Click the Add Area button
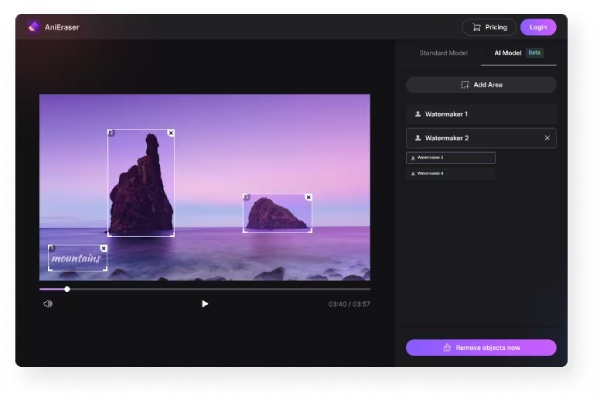The width and height of the screenshot is (600, 401). click(x=481, y=85)
